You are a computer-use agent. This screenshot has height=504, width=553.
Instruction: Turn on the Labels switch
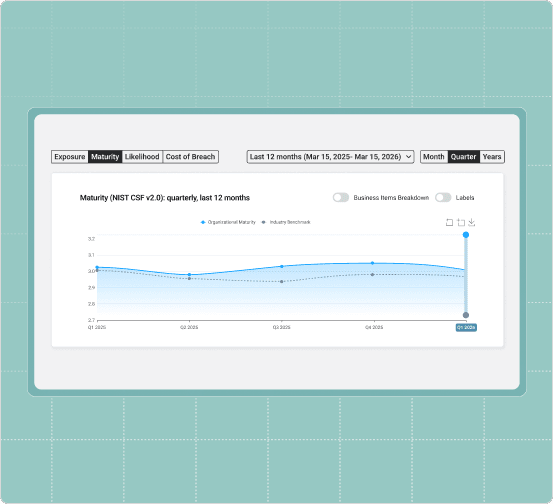[443, 198]
